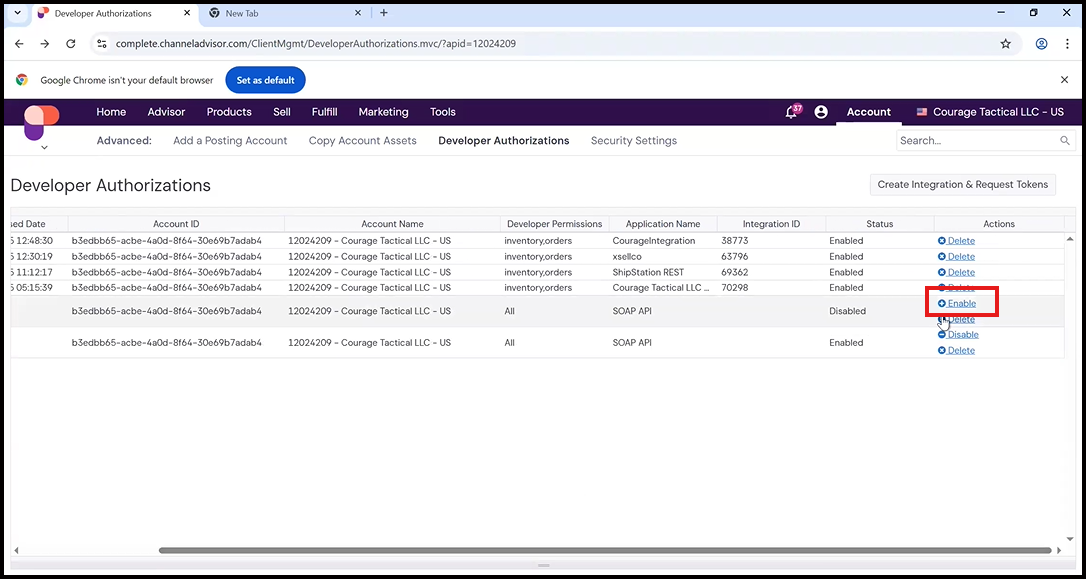
Task: Open the Products menu
Action: 229,112
